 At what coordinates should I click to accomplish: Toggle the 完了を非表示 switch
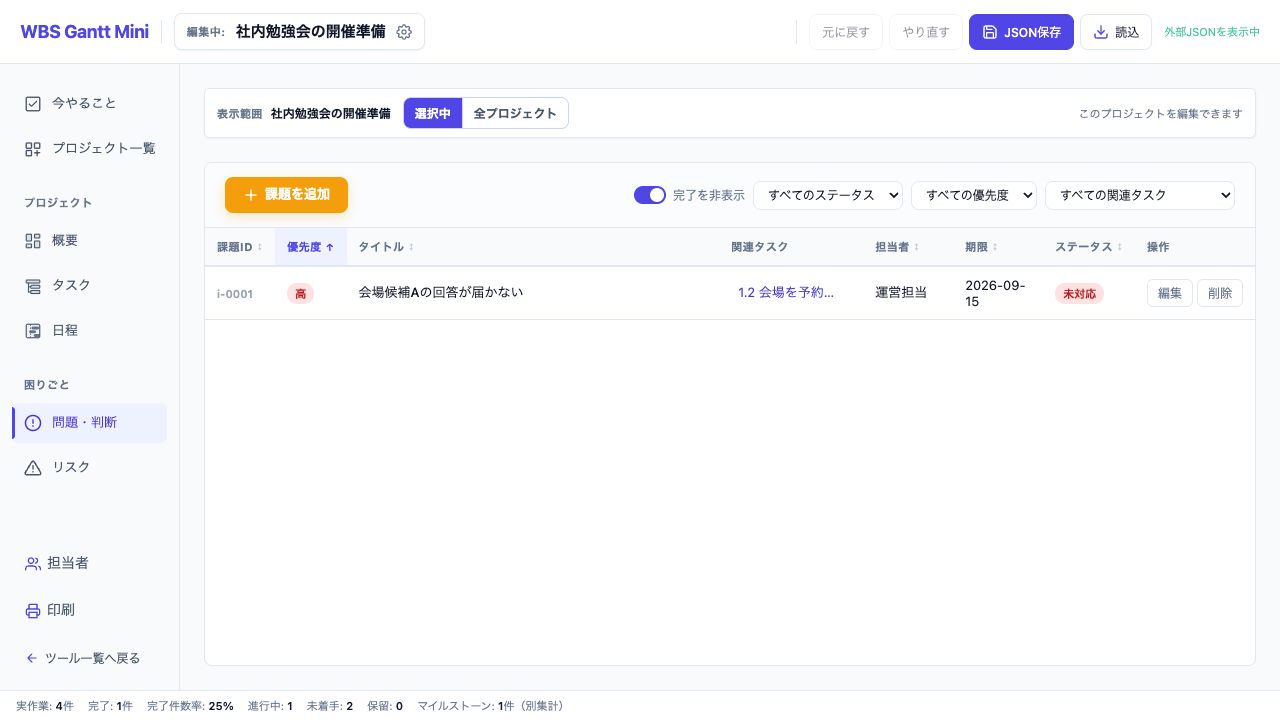click(x=650, y=195)
